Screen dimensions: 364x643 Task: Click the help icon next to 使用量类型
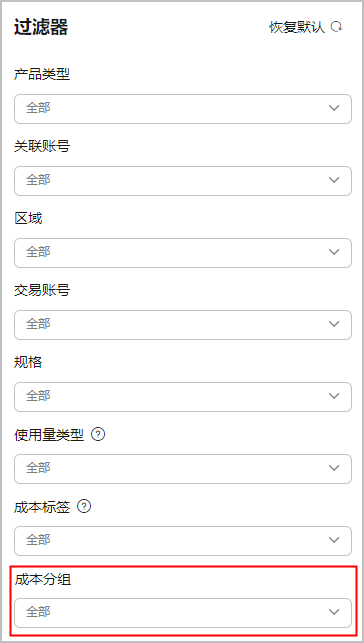pos(98,434)
